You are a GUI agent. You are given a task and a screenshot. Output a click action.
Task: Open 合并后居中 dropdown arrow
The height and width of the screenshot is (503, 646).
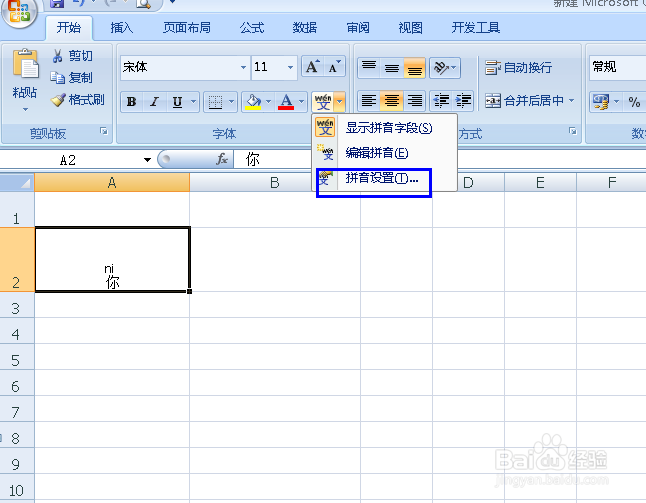click(571, 101)
